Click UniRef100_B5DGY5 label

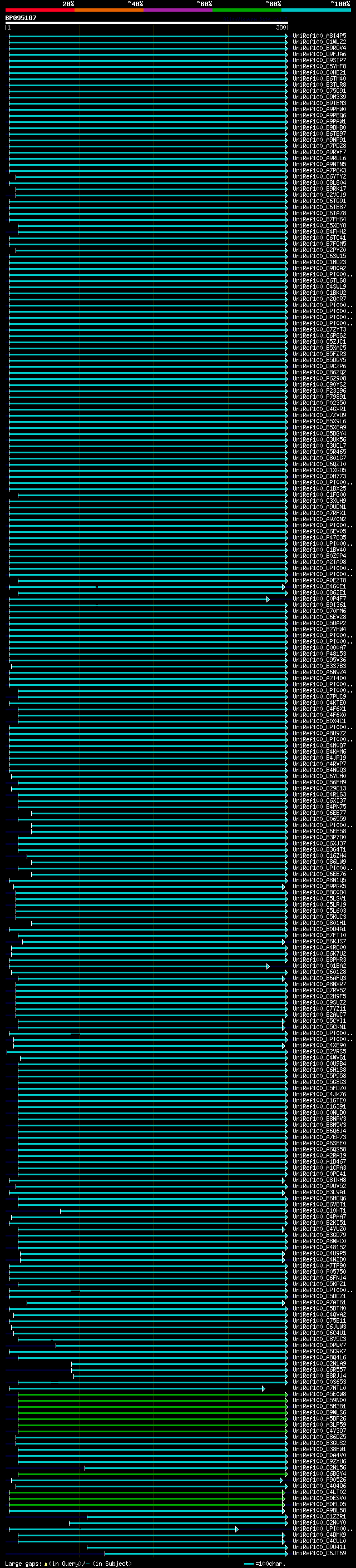(319, 360)
